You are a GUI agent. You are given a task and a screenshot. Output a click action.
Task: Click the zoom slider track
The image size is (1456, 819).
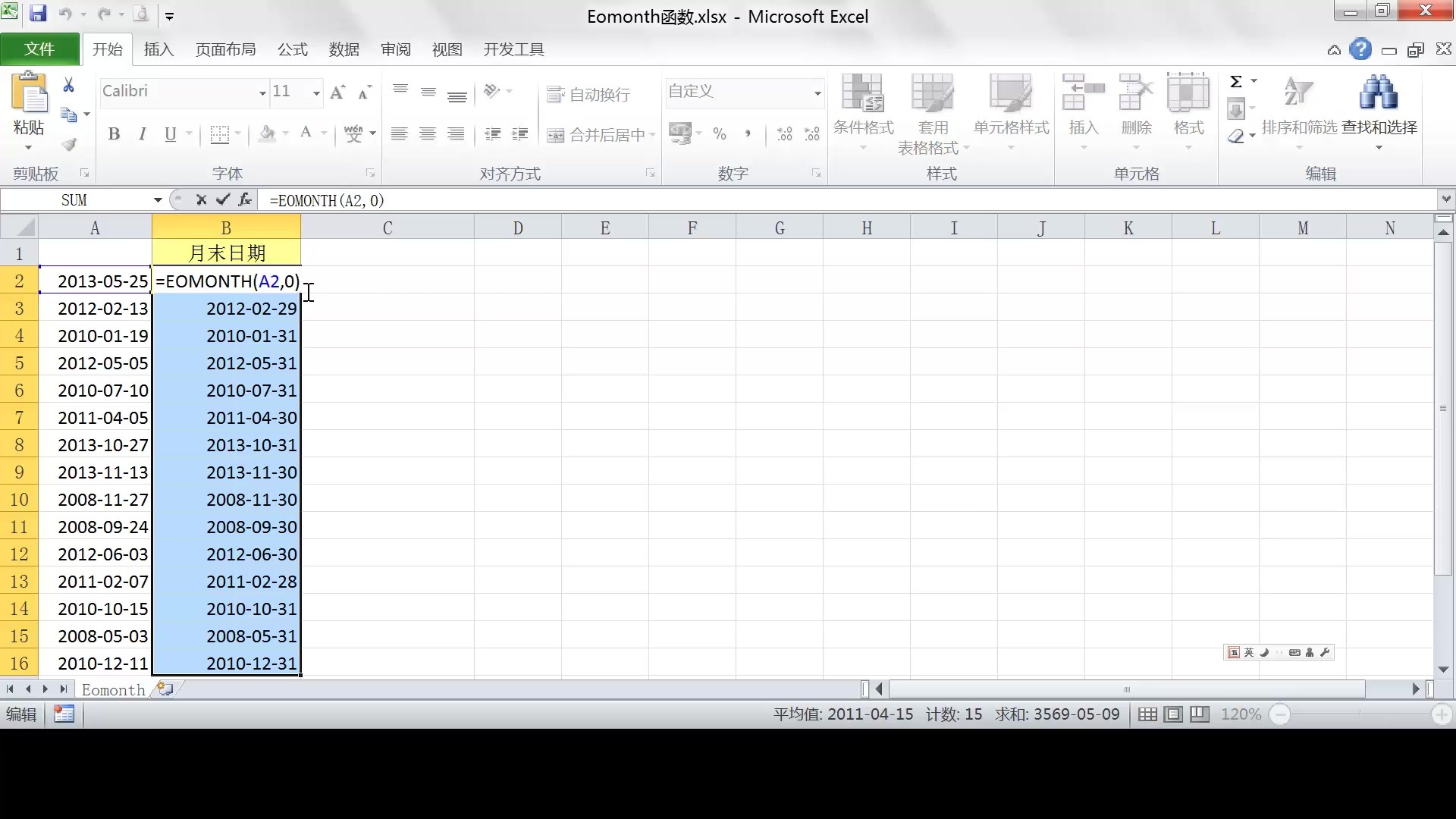1360,714
